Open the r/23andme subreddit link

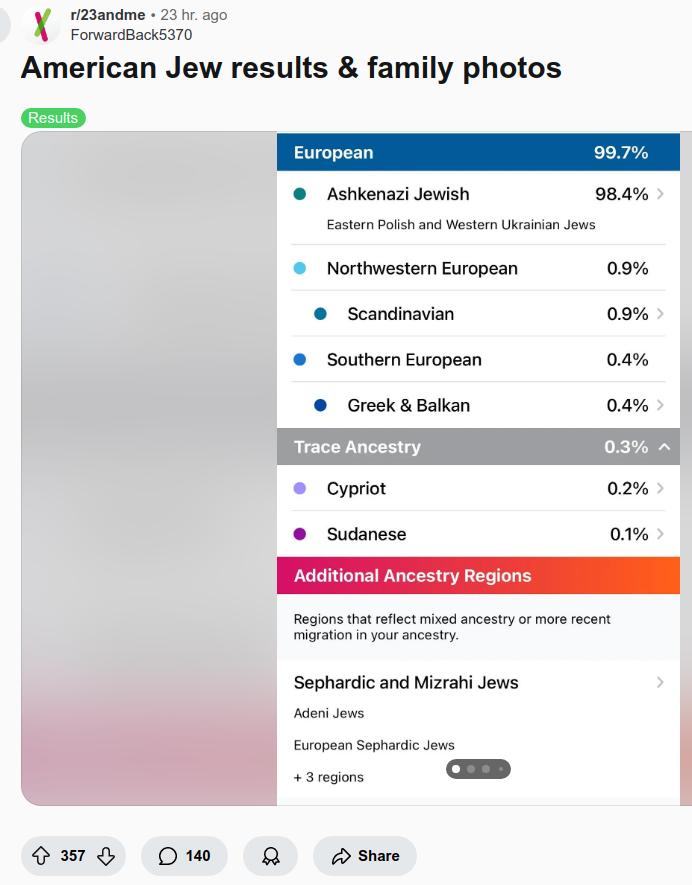pyautogui.click(x=107, y=15)
